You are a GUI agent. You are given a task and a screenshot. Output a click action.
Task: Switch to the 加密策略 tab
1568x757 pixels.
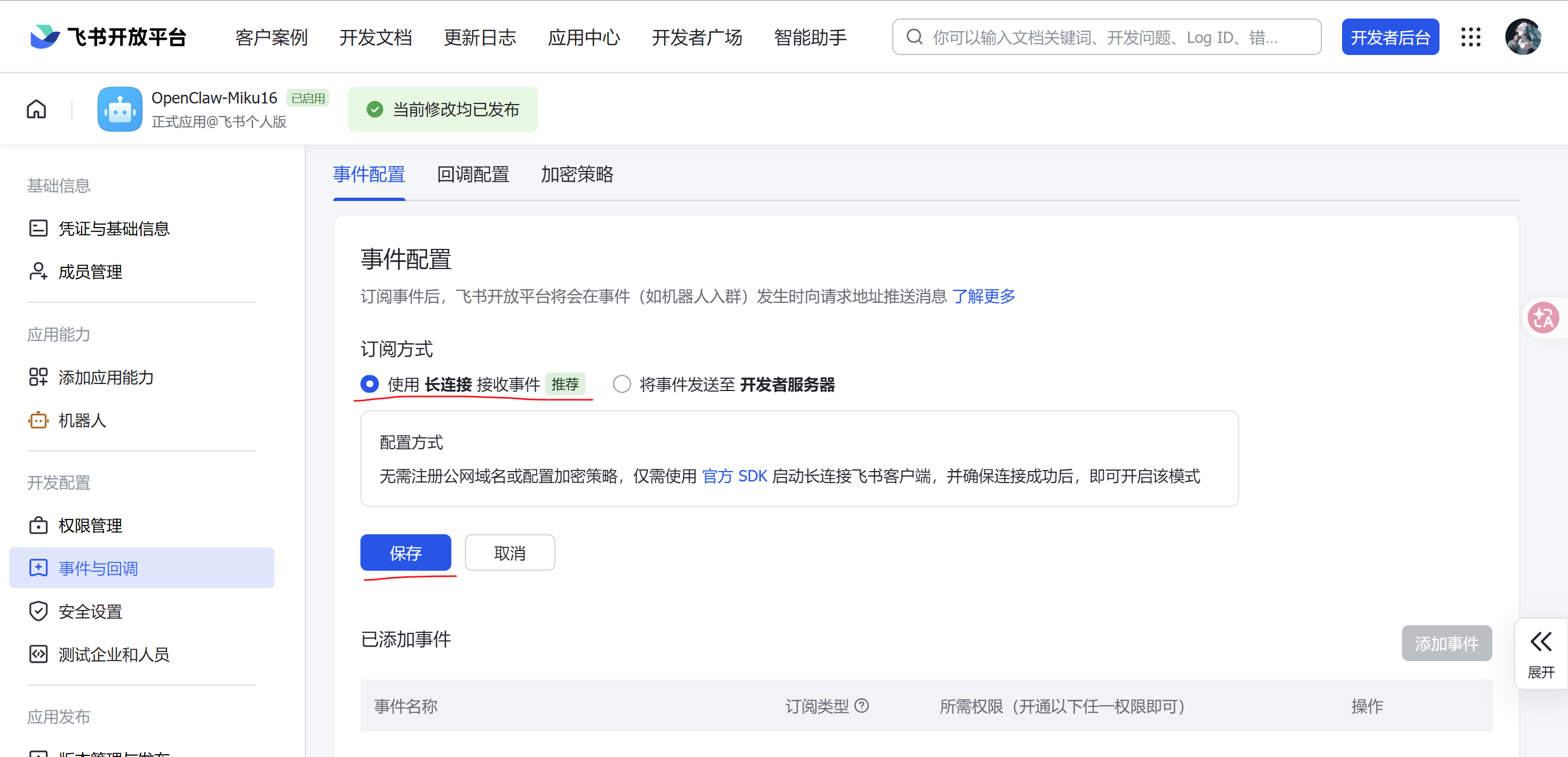577,175
